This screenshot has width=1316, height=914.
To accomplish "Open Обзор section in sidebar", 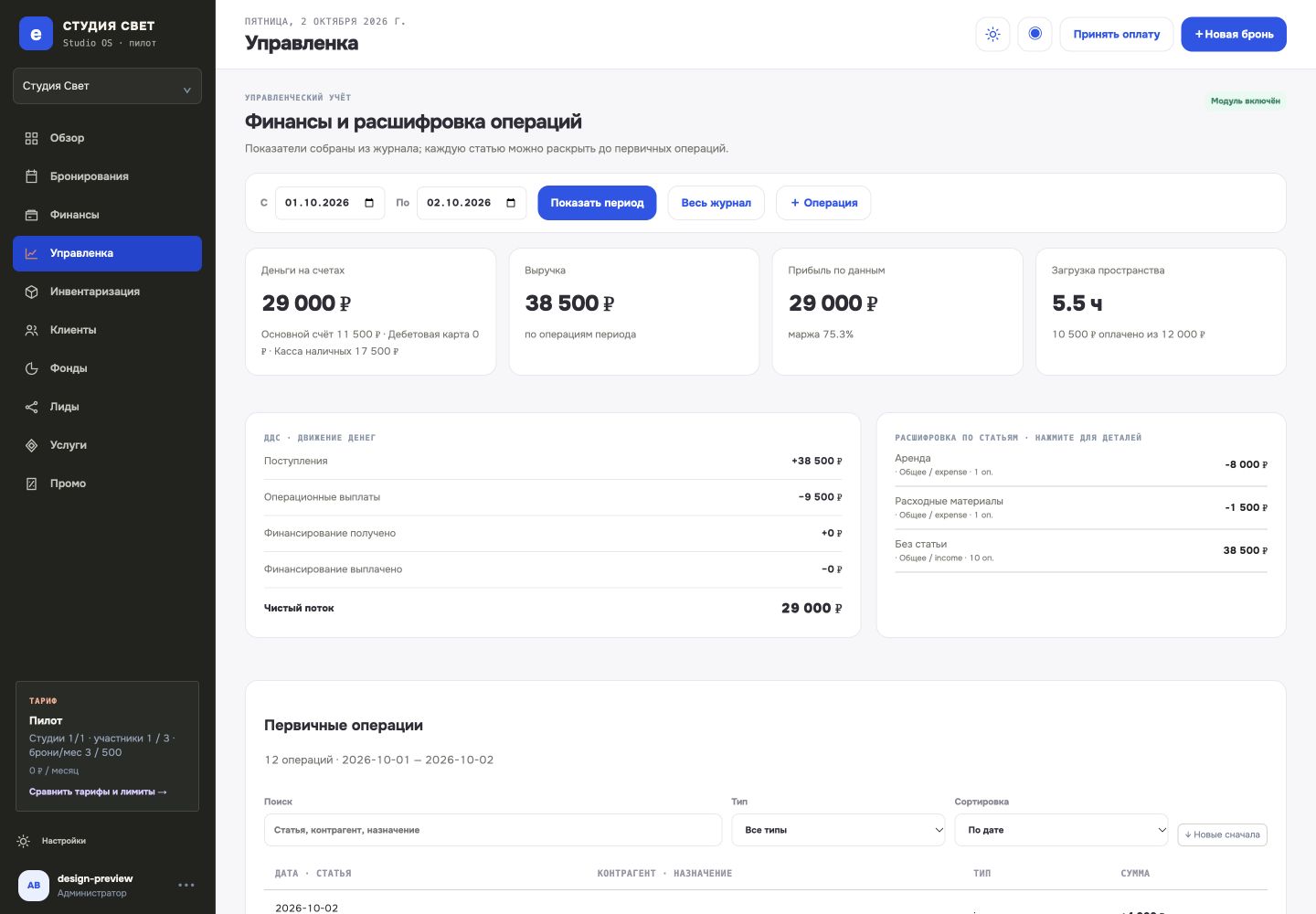I will pyautogui.click(x=107, y=138).
